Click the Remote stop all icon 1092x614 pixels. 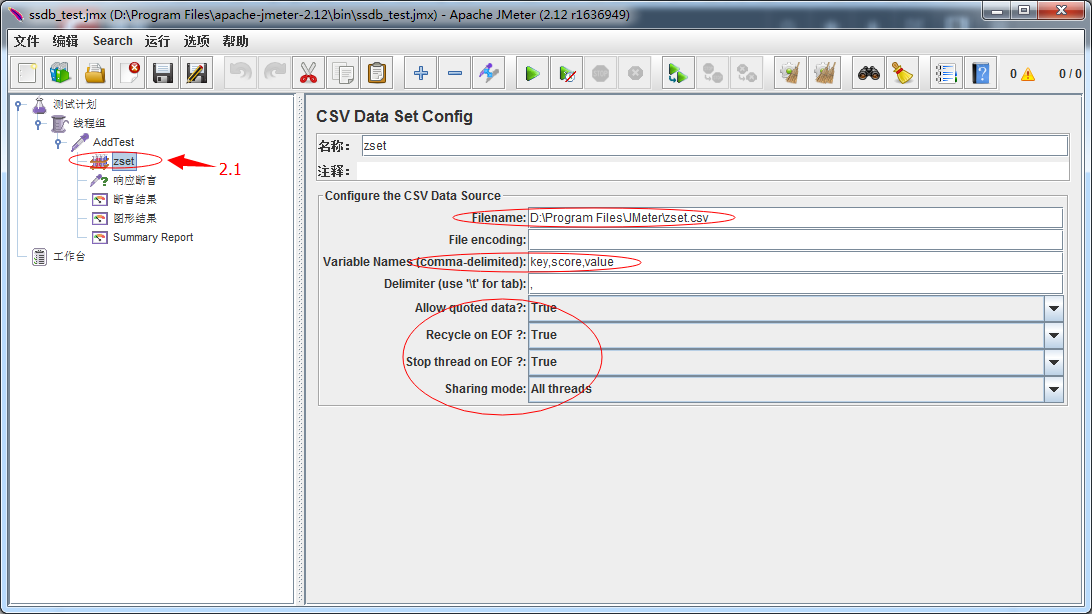click(712, 73)
